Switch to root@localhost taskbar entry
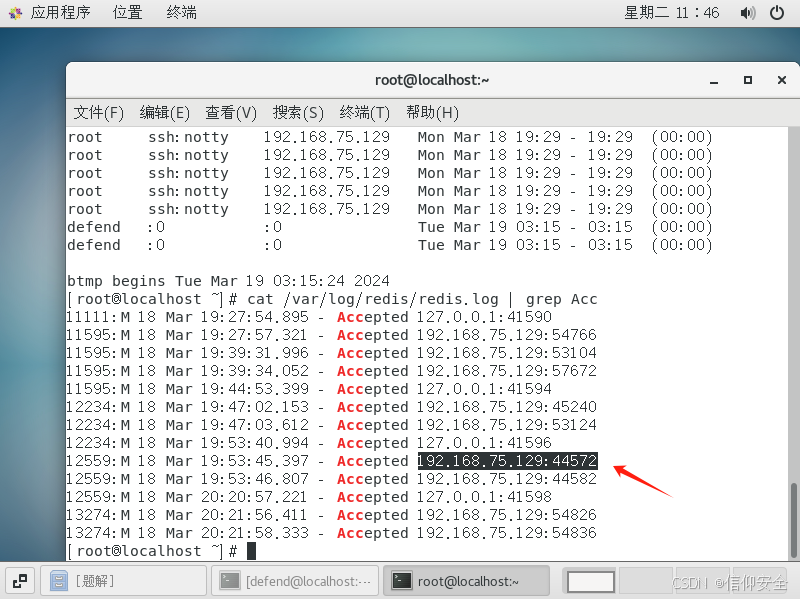 [466, 581]
